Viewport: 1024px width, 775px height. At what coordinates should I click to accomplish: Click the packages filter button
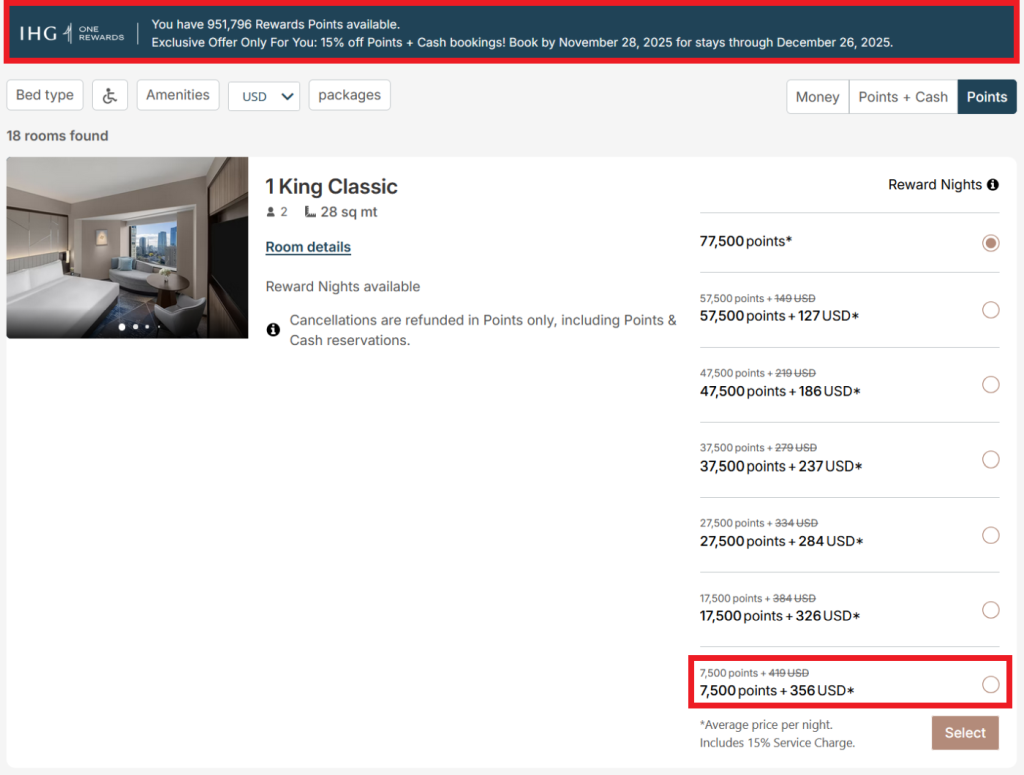349,95
